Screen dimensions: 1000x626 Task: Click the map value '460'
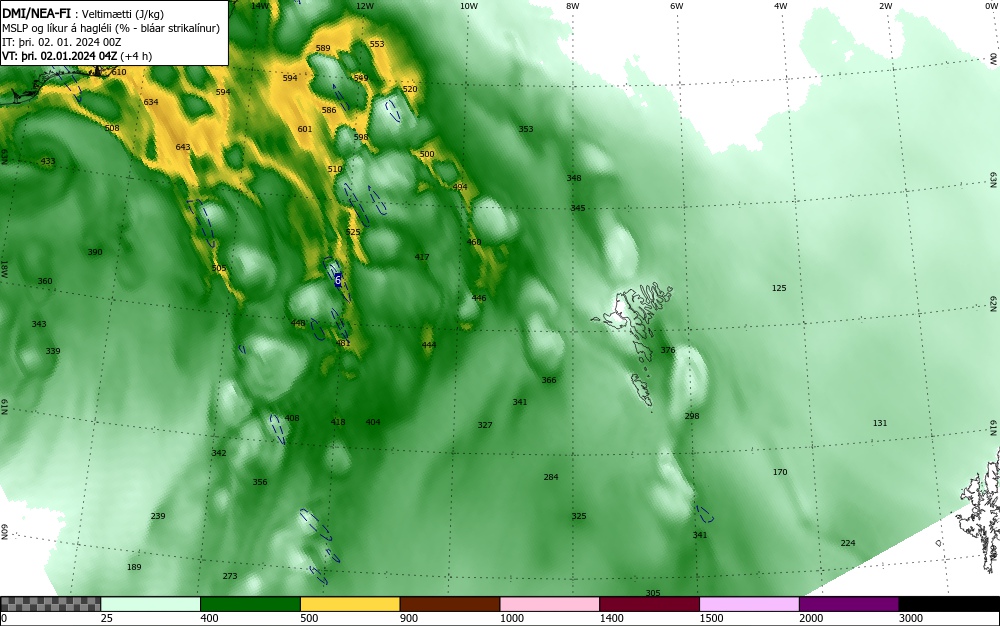pos(474,242)
